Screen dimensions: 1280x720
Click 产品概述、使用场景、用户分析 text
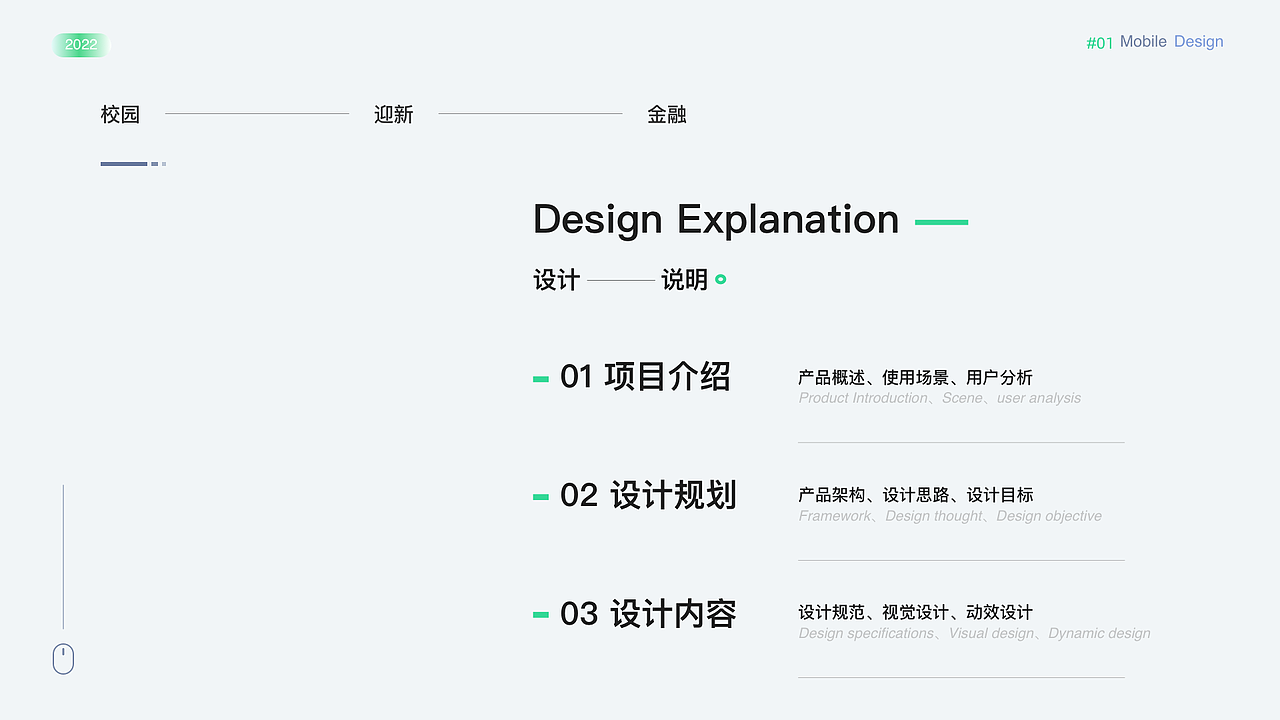click(915, 377)
